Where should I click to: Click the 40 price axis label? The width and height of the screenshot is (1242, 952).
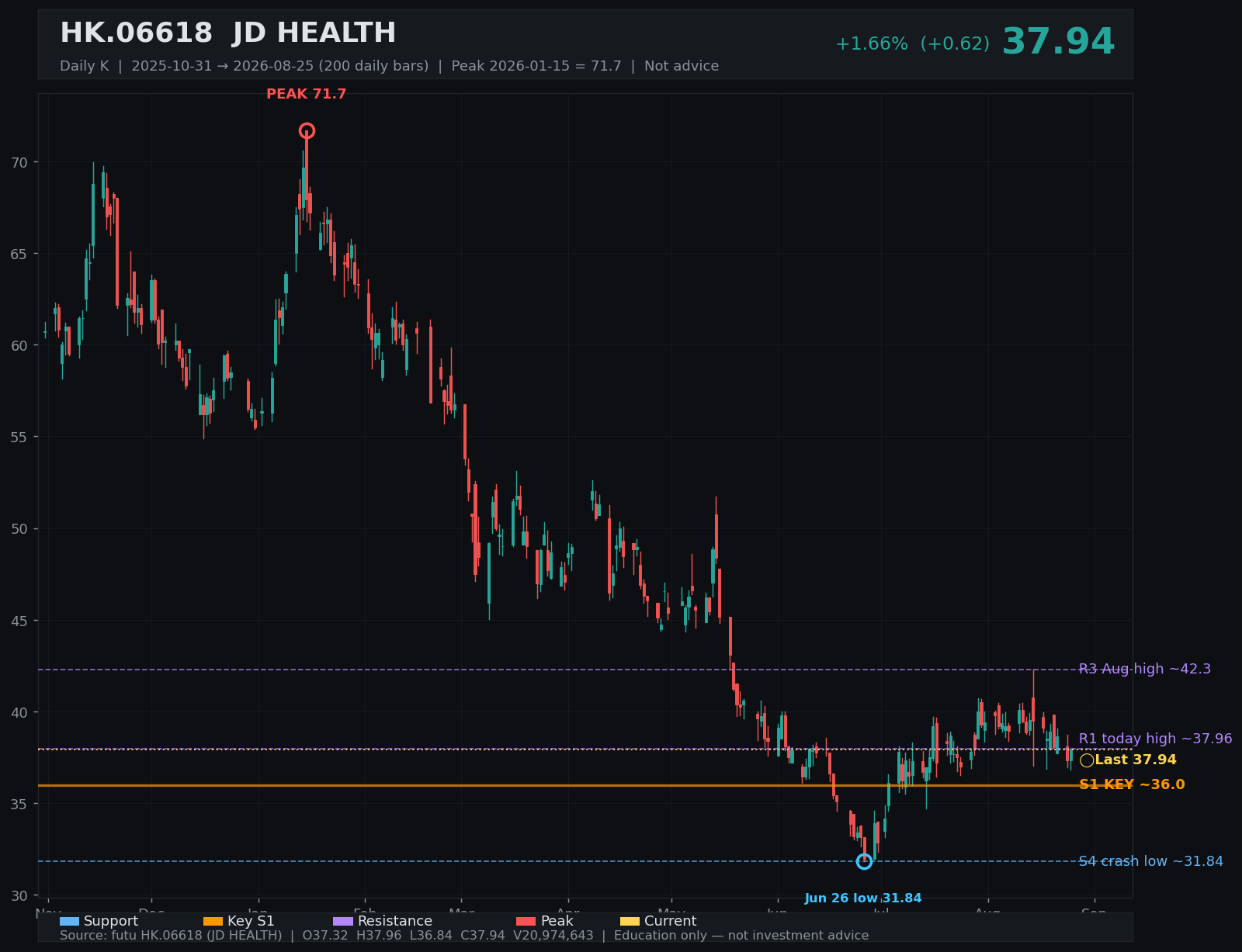19,712
